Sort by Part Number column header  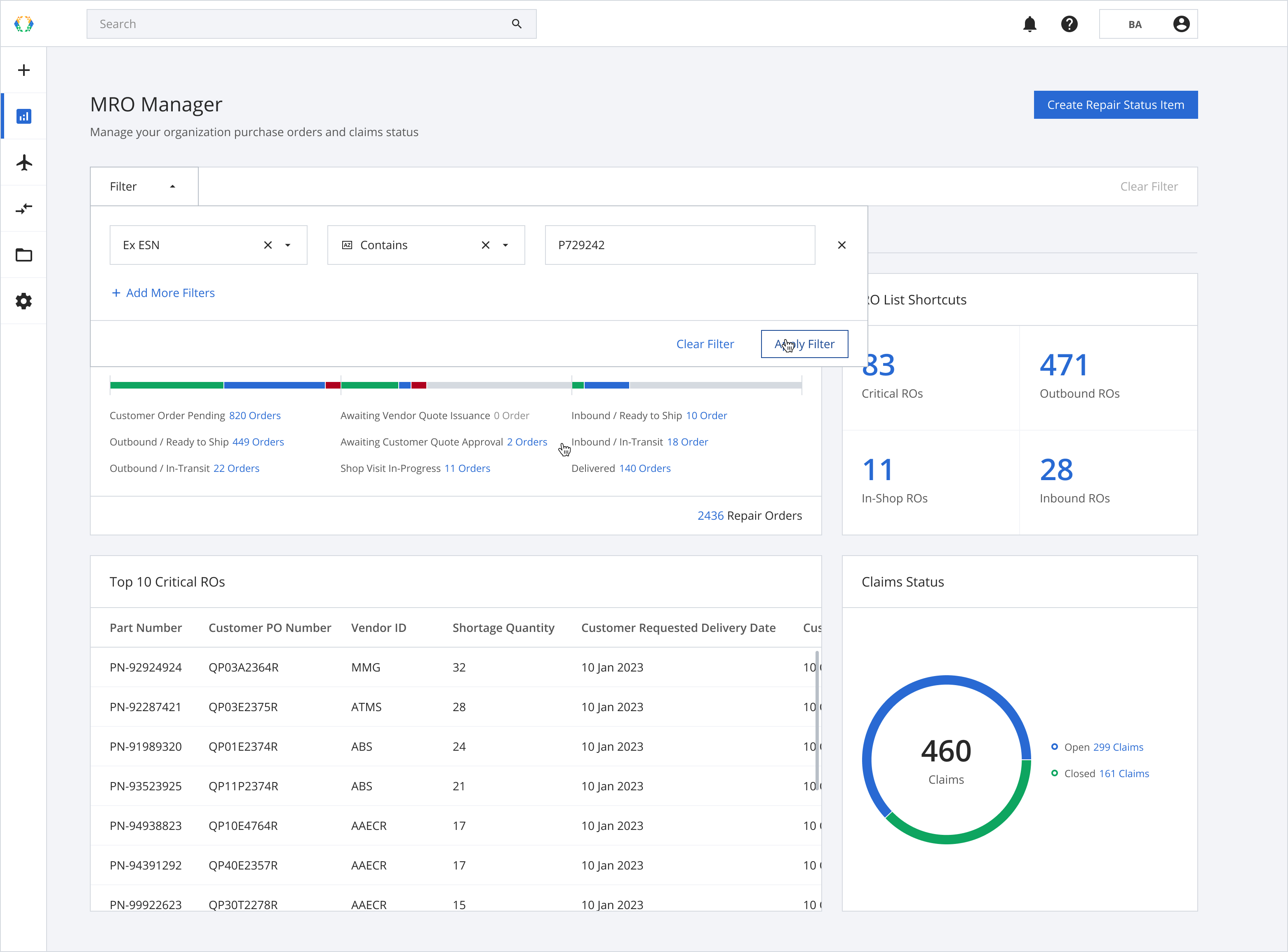coord(146,627)
